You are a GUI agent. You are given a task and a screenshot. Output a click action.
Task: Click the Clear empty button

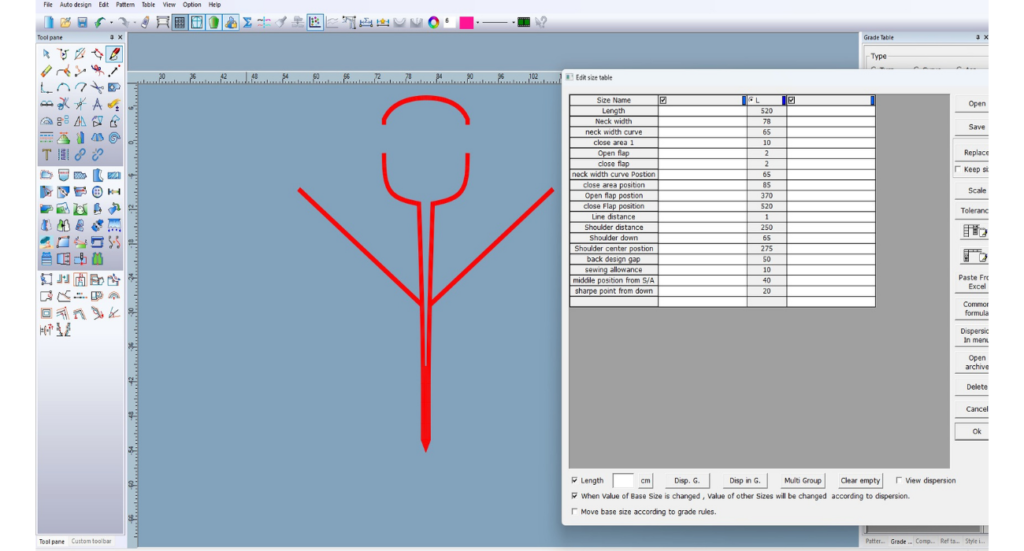click(860, 480)
